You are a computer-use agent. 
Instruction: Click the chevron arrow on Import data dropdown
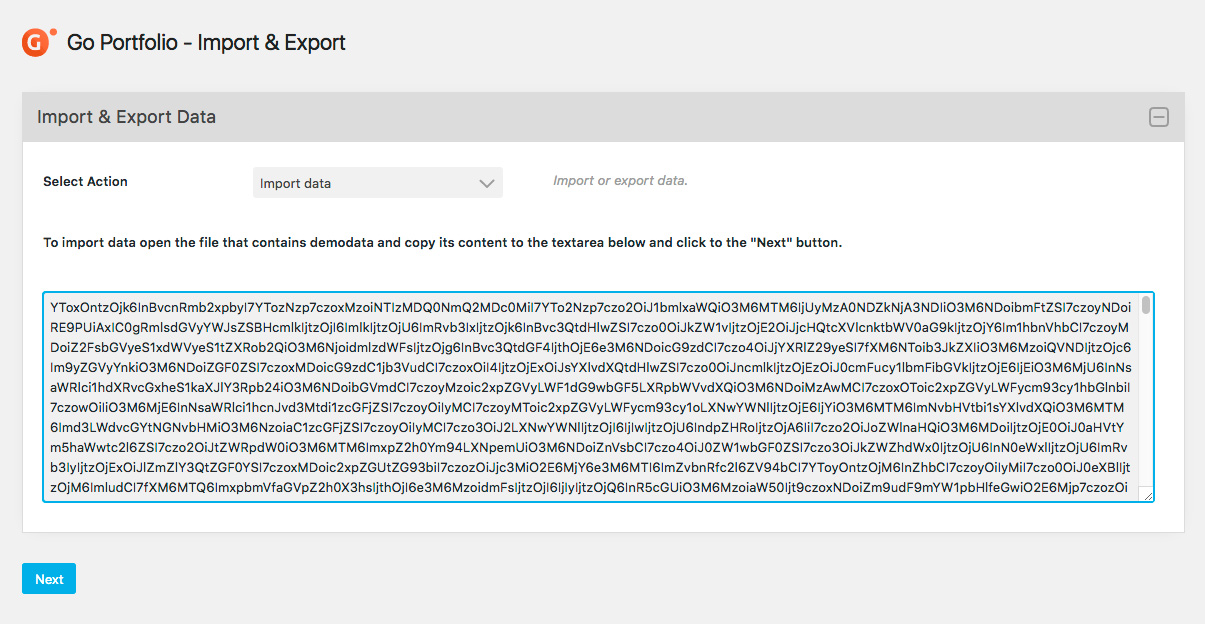(x=487, y=183)
